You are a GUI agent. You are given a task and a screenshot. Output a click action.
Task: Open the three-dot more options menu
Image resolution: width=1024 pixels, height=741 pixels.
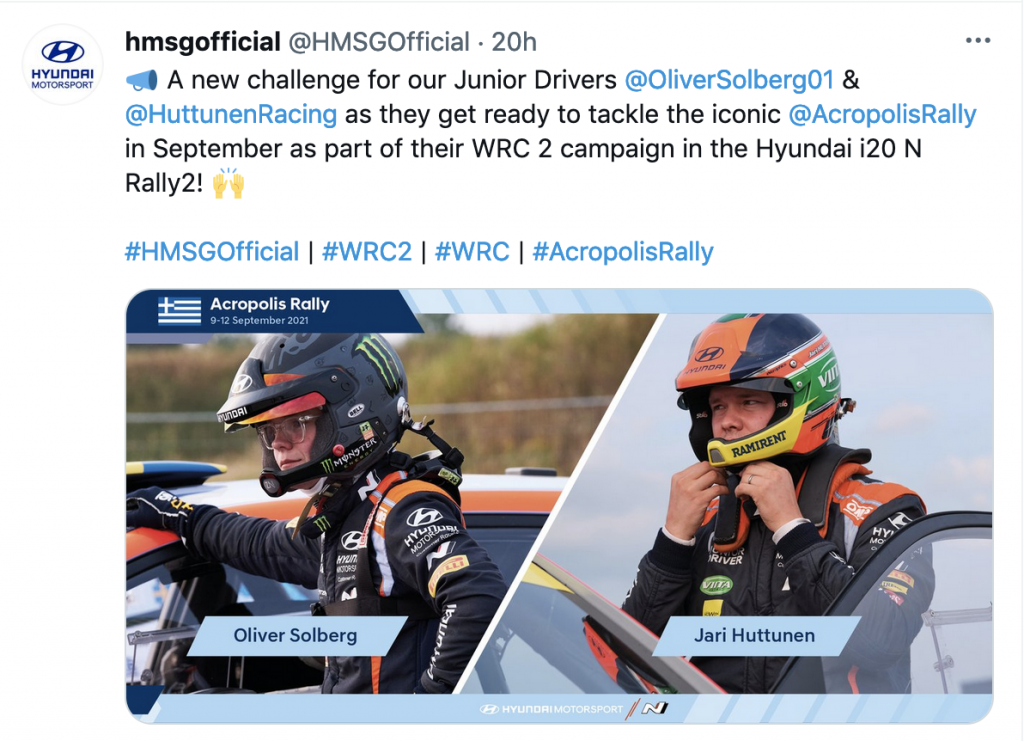pyautogui.click(x=978, y=40)
